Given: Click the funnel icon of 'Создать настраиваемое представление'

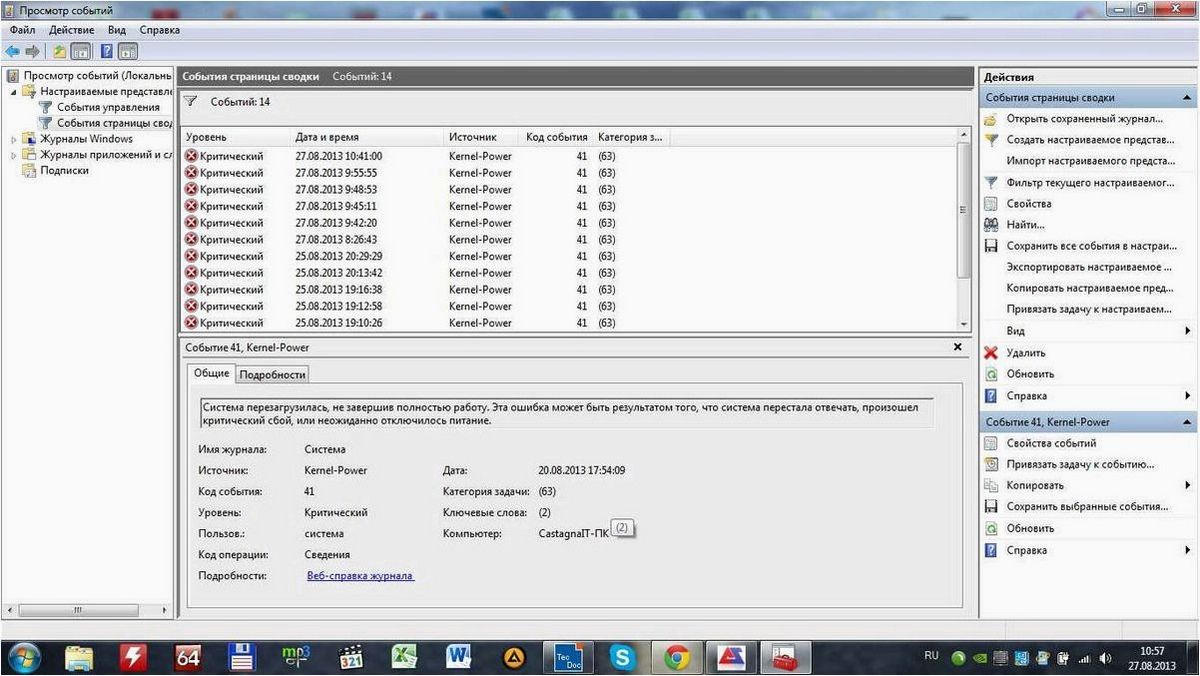Looking at the screenshot, I should pyautogui.click(x=991, y=140).
